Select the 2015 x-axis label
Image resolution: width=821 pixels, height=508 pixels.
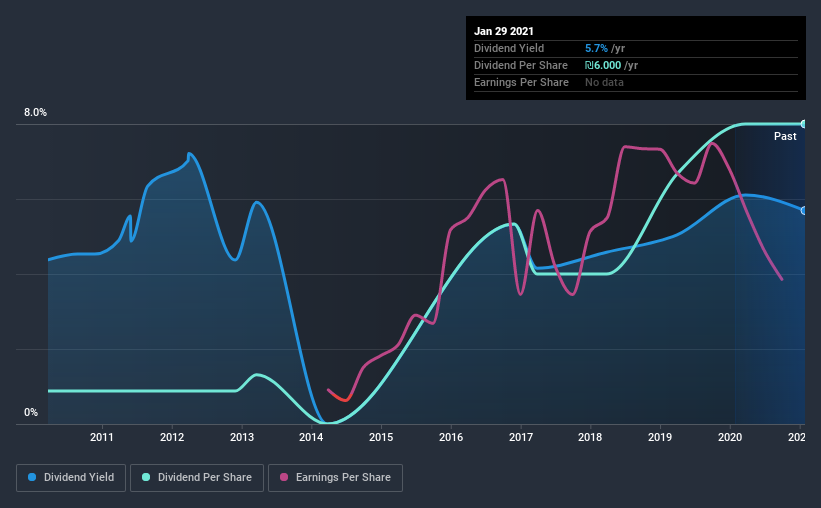(381, 437)
